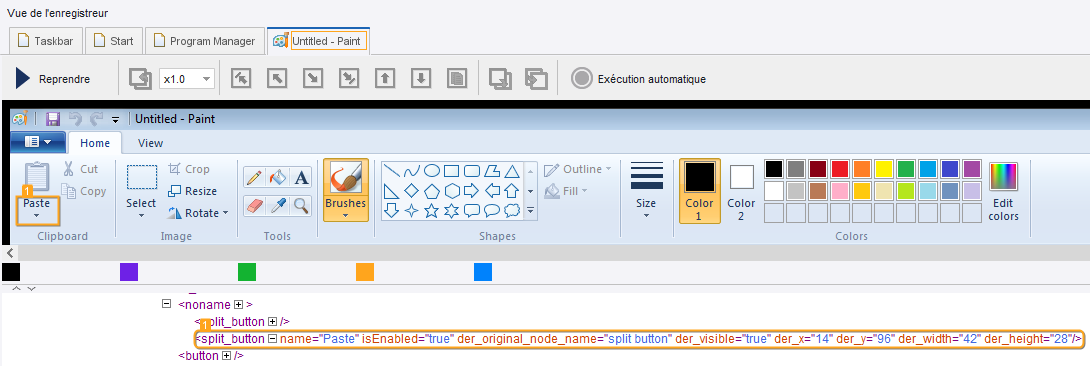The height and width of the screenshot is (366, 1090).
Task: Choose the Right arrow shape
Action: pos(472,190)
